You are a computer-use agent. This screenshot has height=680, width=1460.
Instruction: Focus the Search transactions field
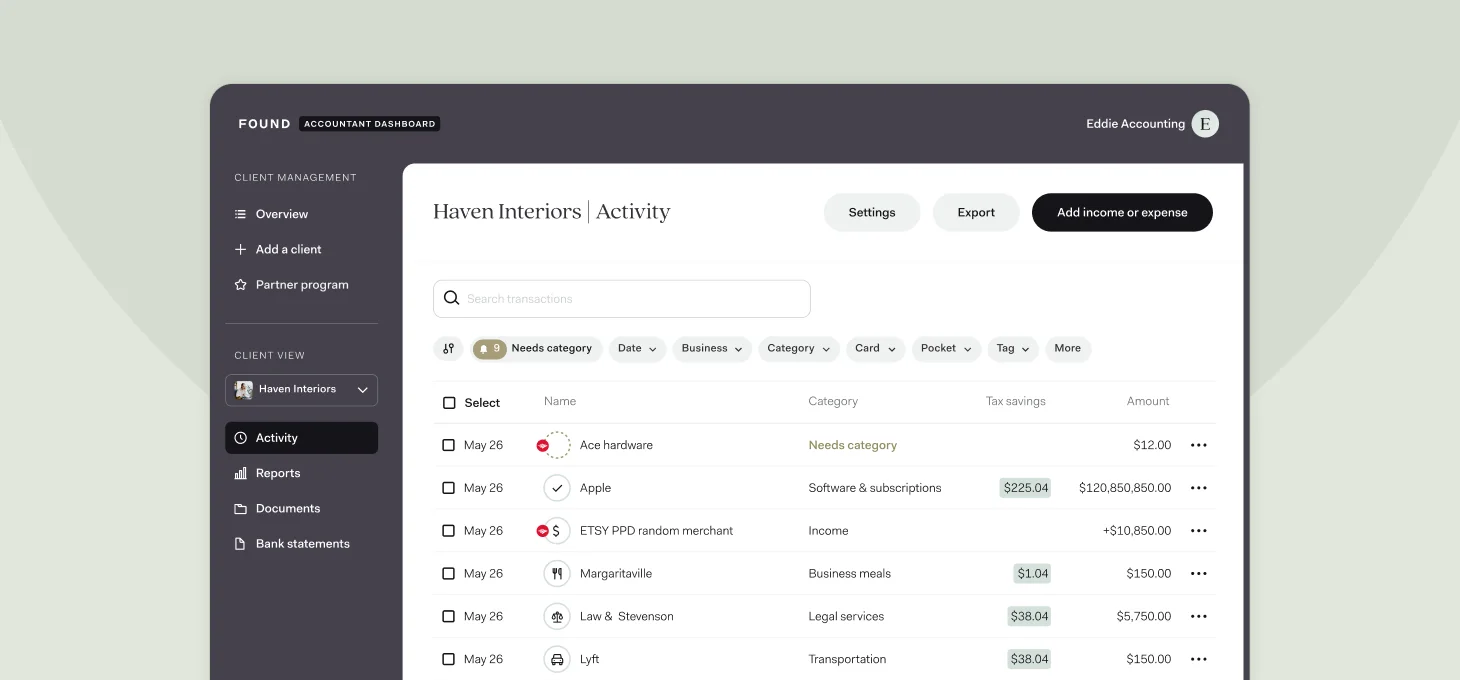click(621, 299)
